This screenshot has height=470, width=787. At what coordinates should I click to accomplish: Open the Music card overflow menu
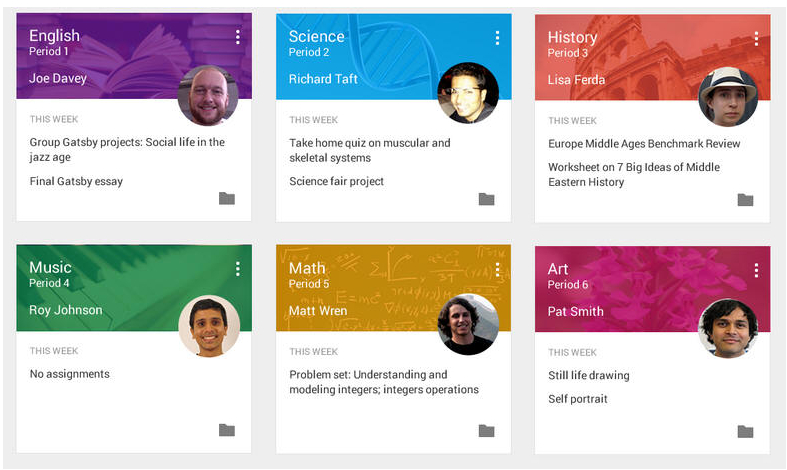(x=238, y=269)
